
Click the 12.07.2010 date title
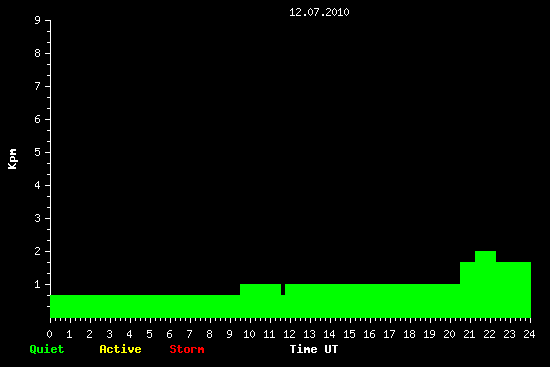point(319,12)
